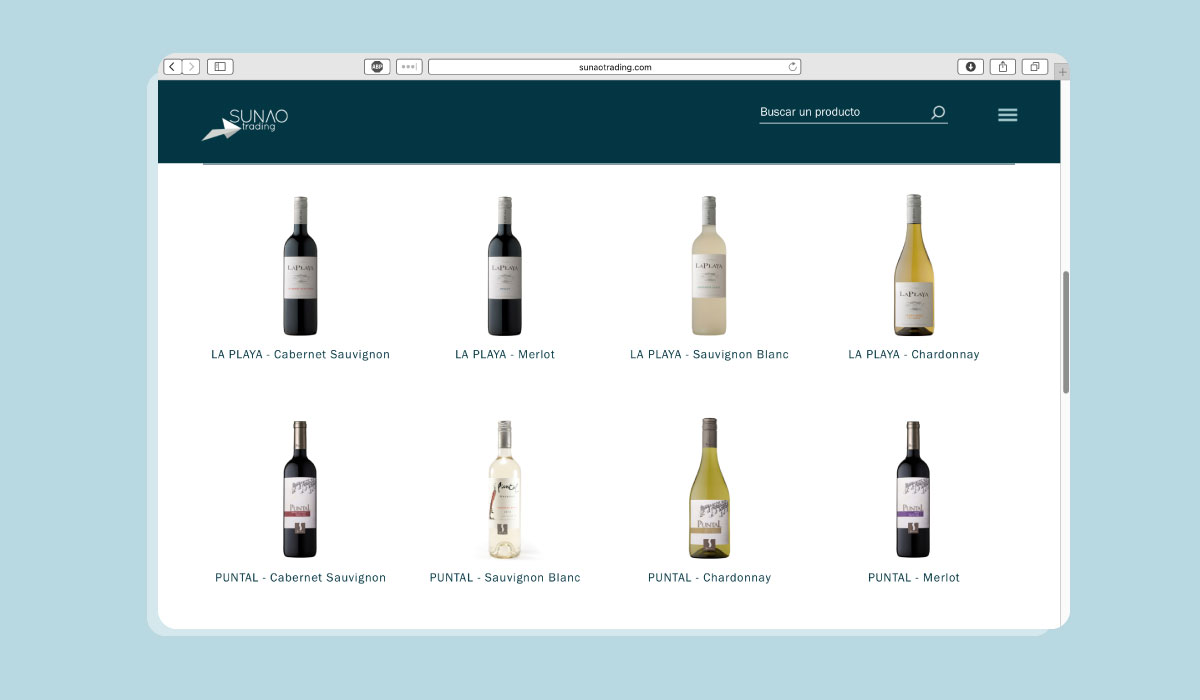The image size is (1200, 700).
Task: Open LA PLAYA - Cabernet Sauvignon link
Action: click(x=300, y=355)
